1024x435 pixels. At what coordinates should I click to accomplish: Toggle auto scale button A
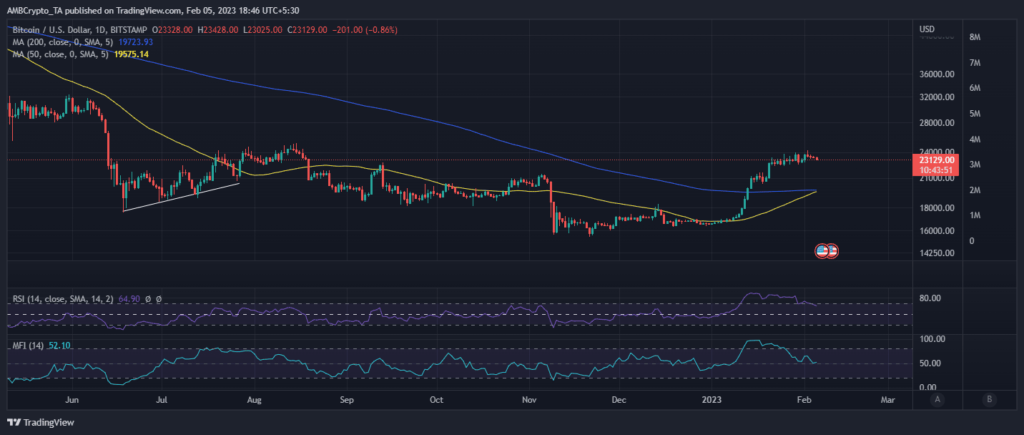point(937,399)
